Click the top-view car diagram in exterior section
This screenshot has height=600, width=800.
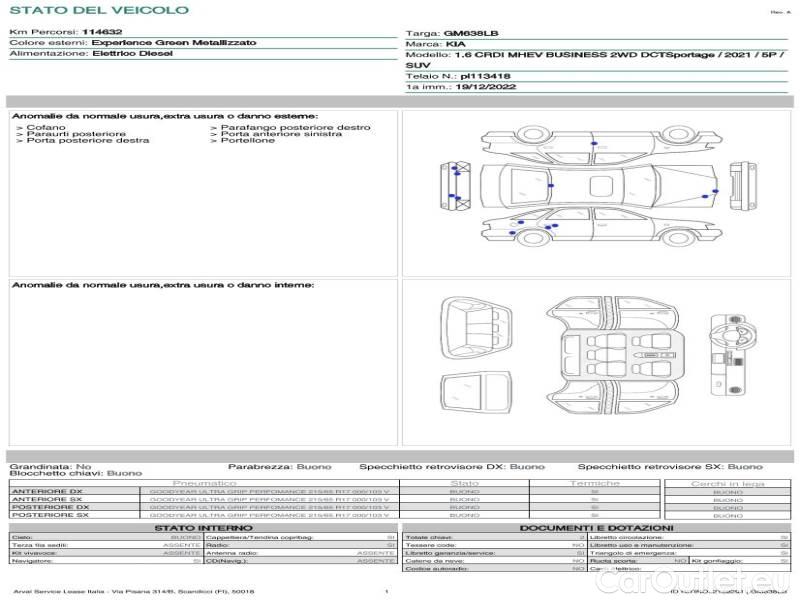598,185
